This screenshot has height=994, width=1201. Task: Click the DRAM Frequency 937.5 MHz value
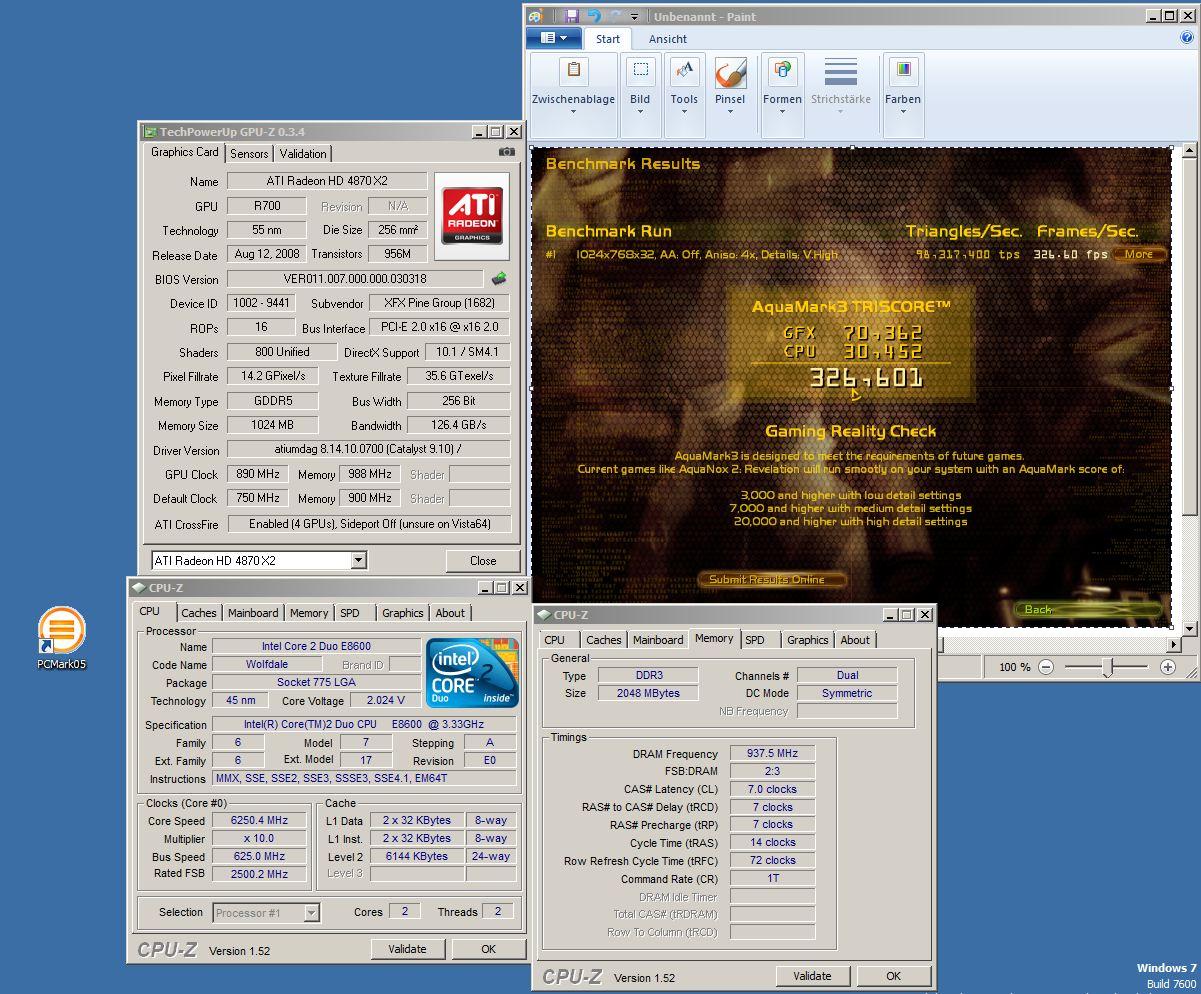pos(772,754)
